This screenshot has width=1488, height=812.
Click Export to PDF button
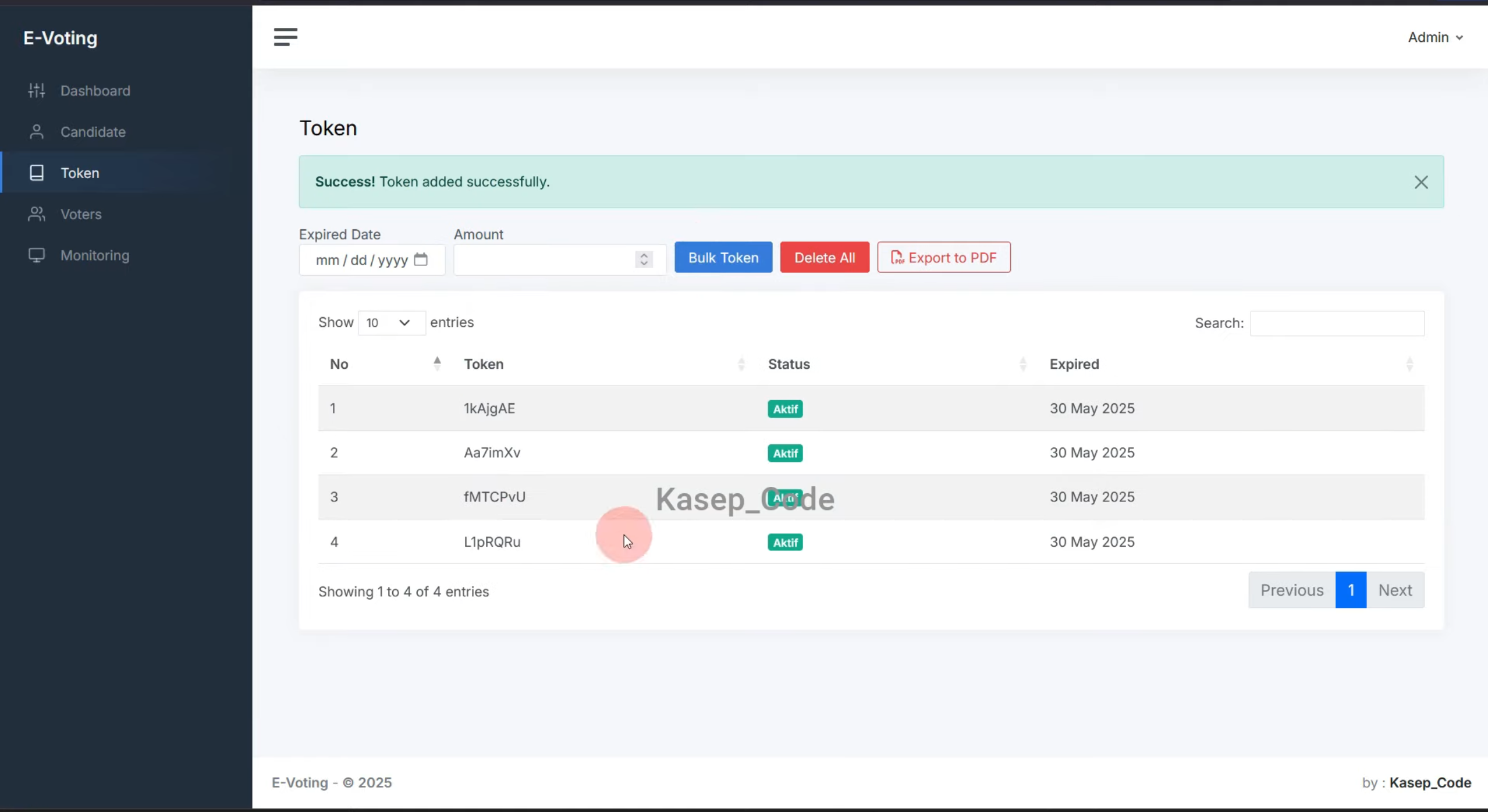(944, 257)
